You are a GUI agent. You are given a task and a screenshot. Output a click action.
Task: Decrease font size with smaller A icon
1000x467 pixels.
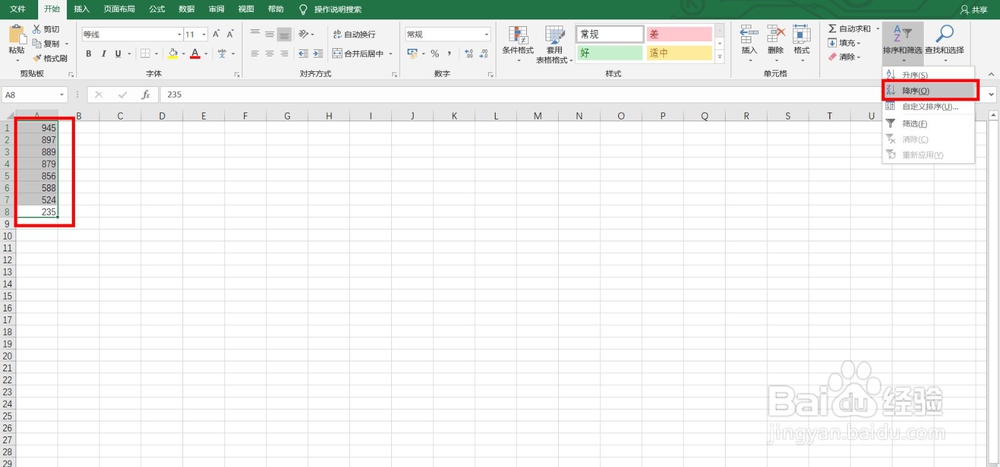coord(230,34)
